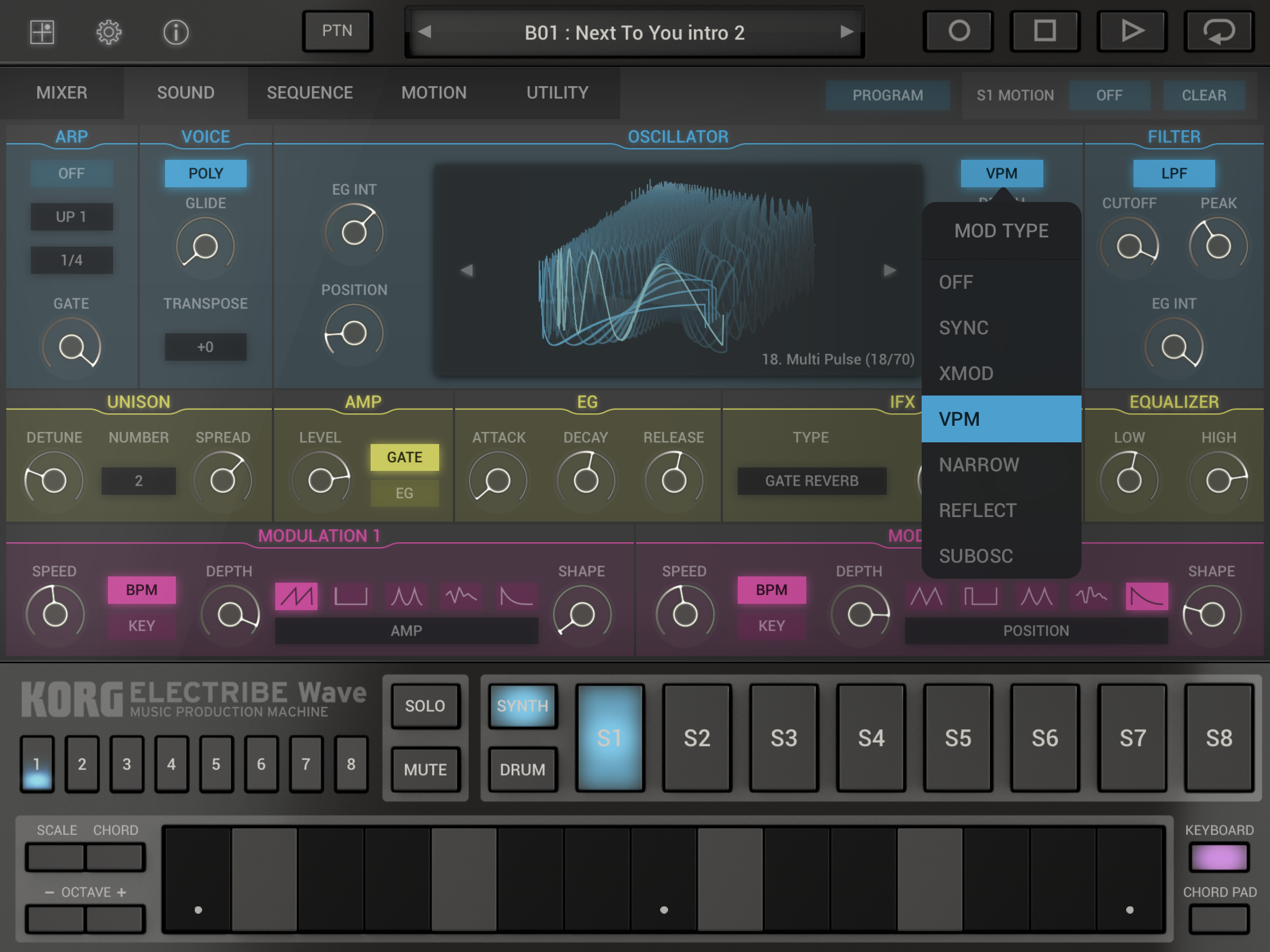
Task: Switch to DRUM parts
Action: [x=522, y=769]
